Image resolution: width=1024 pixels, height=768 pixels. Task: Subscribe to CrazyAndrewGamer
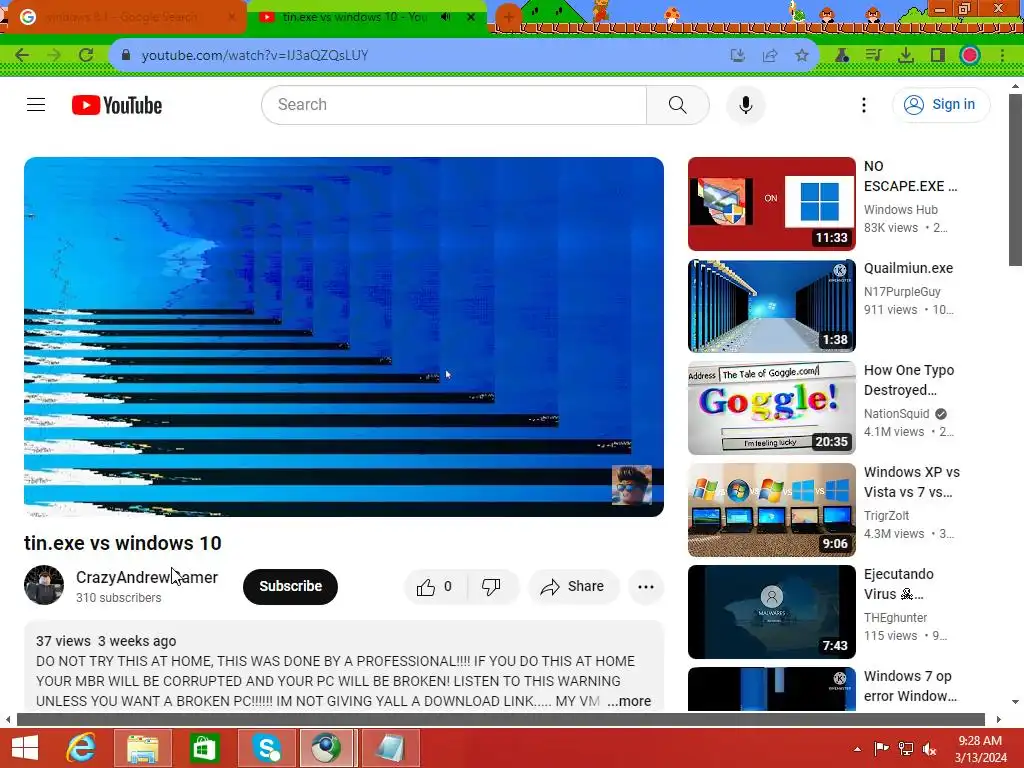pos(290,586)
